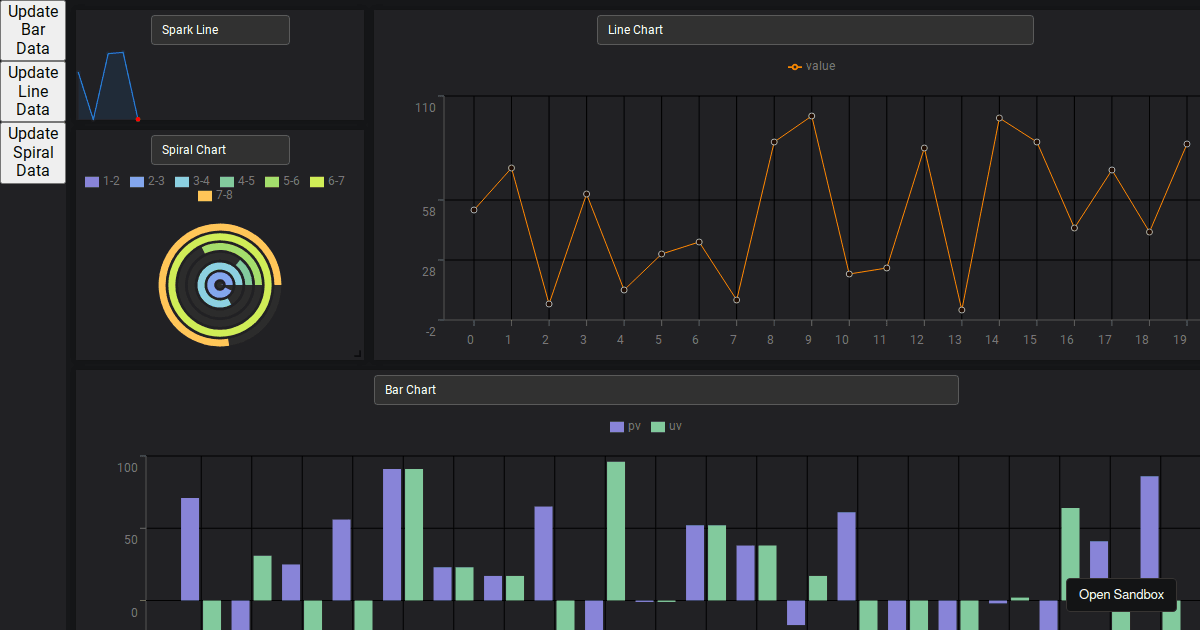1200x630 pixels.
Task: Click the Update Spiral Data button
Action: (x=33, y=152)
